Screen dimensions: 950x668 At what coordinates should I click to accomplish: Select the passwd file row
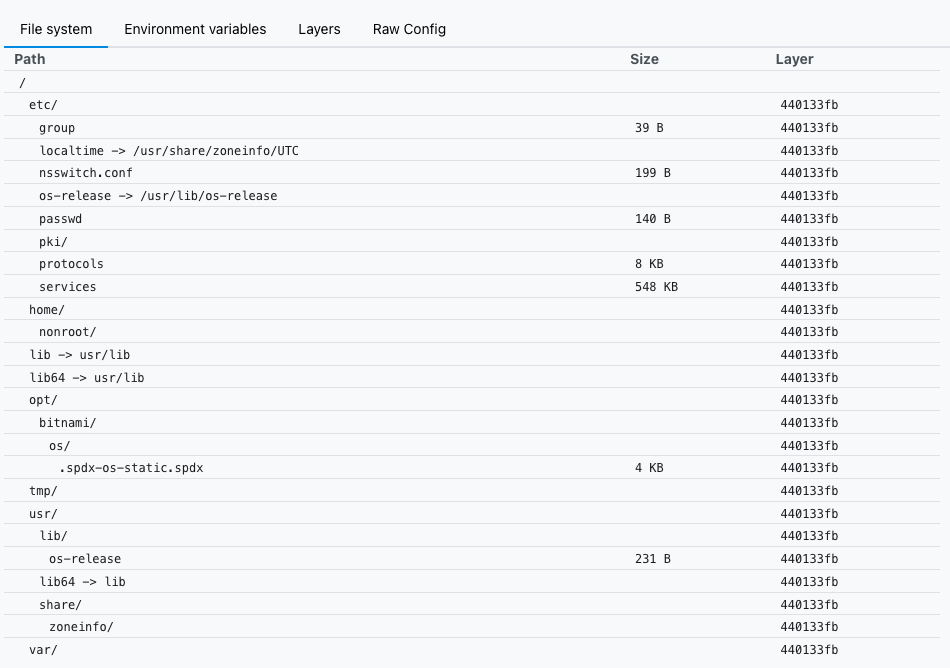(x=58, y=218)
